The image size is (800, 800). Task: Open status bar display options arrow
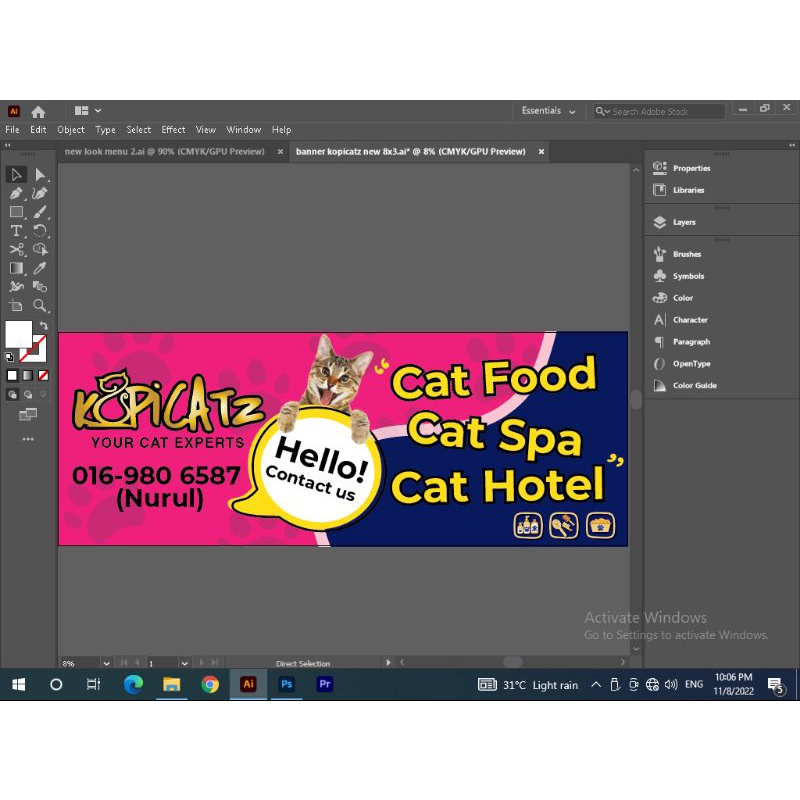click(x=388, y=663)
